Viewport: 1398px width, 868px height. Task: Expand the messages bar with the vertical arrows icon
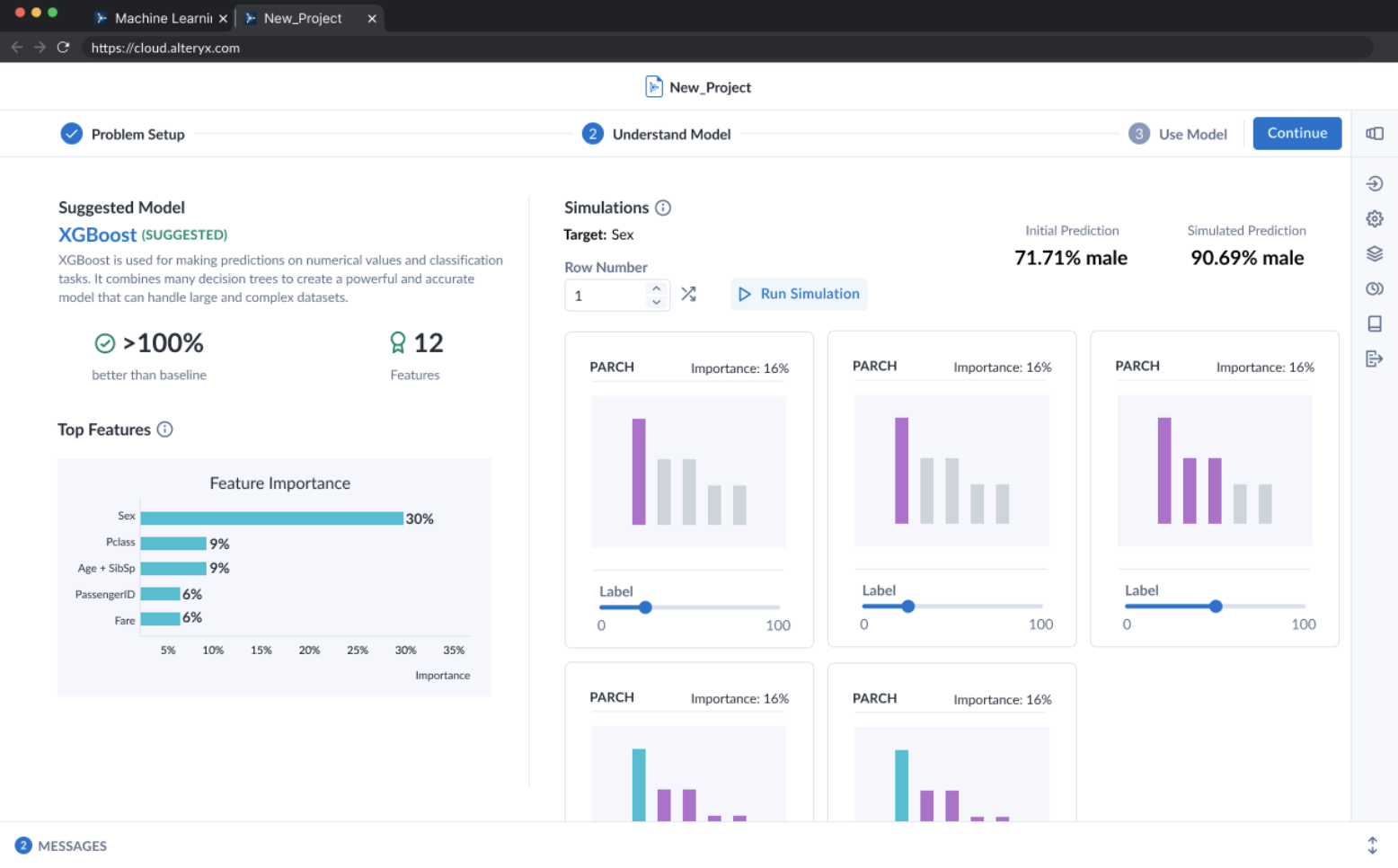[1372, 846]
